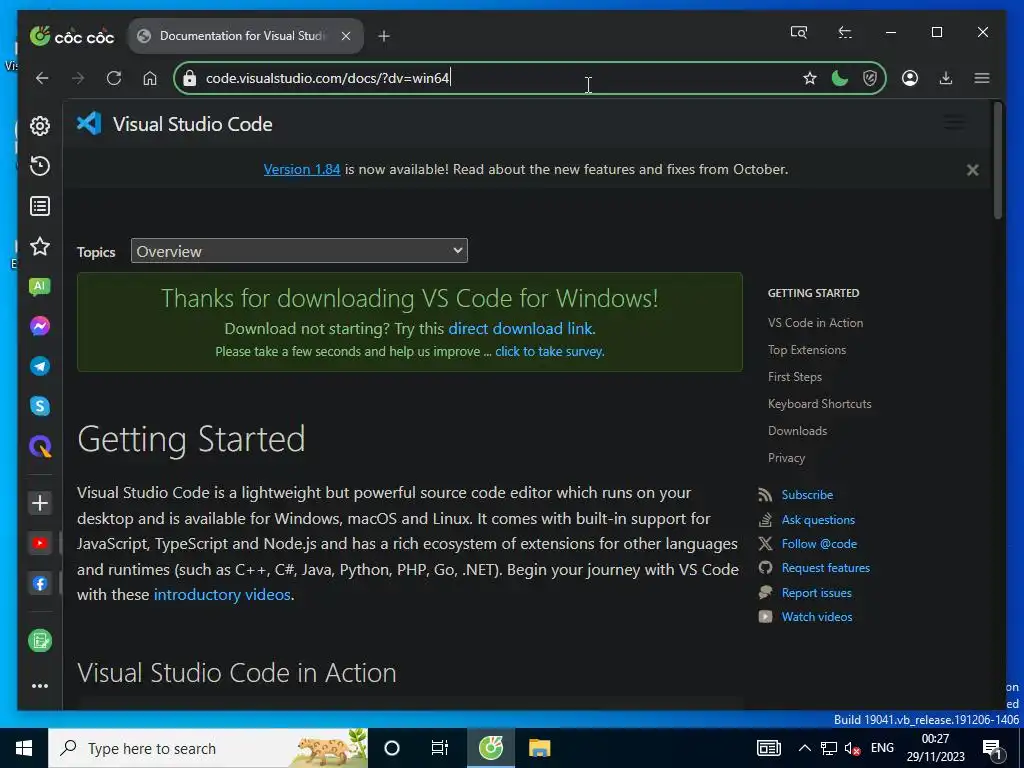1024x768 pixels.
Task: Open introductory videos link
Action: 222,594
